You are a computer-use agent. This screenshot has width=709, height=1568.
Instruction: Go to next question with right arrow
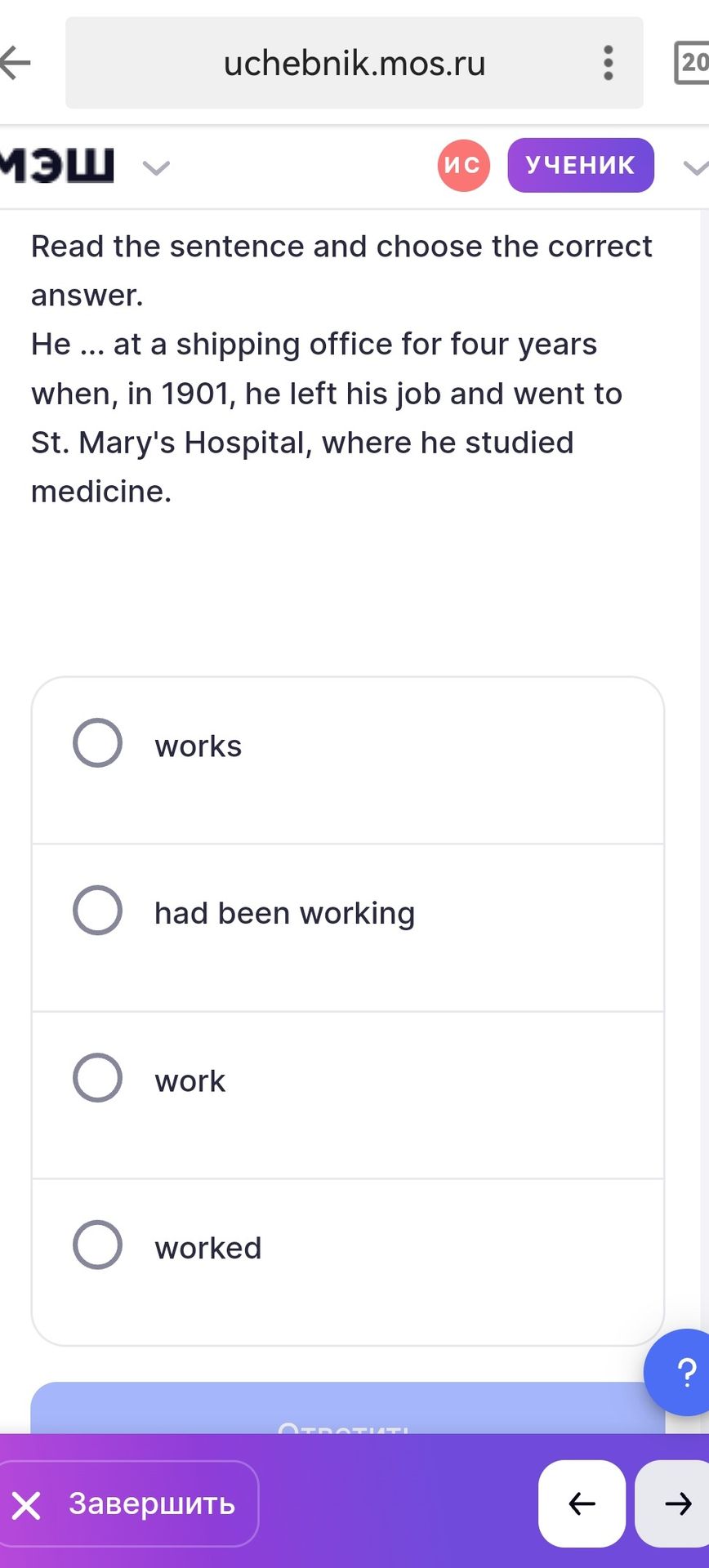pos(673,1503)
